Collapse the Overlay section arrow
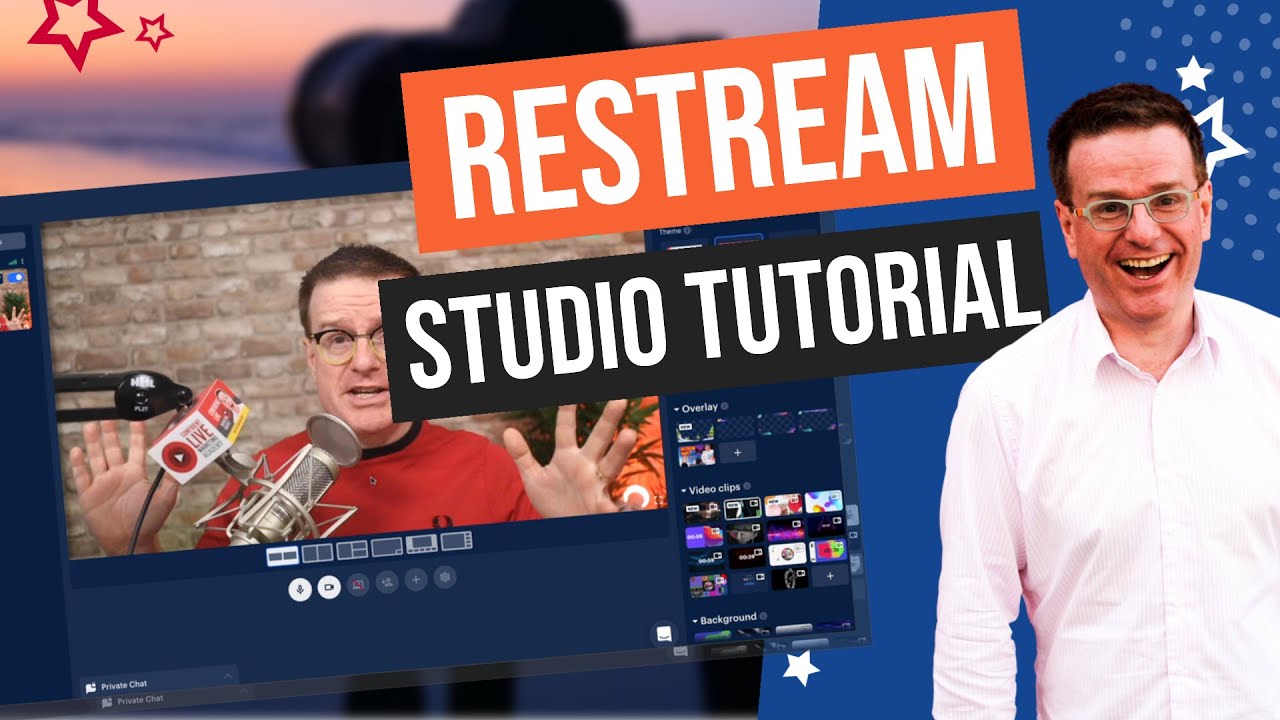The width and height of the screenshot is (1280, 720). [676, 409]
